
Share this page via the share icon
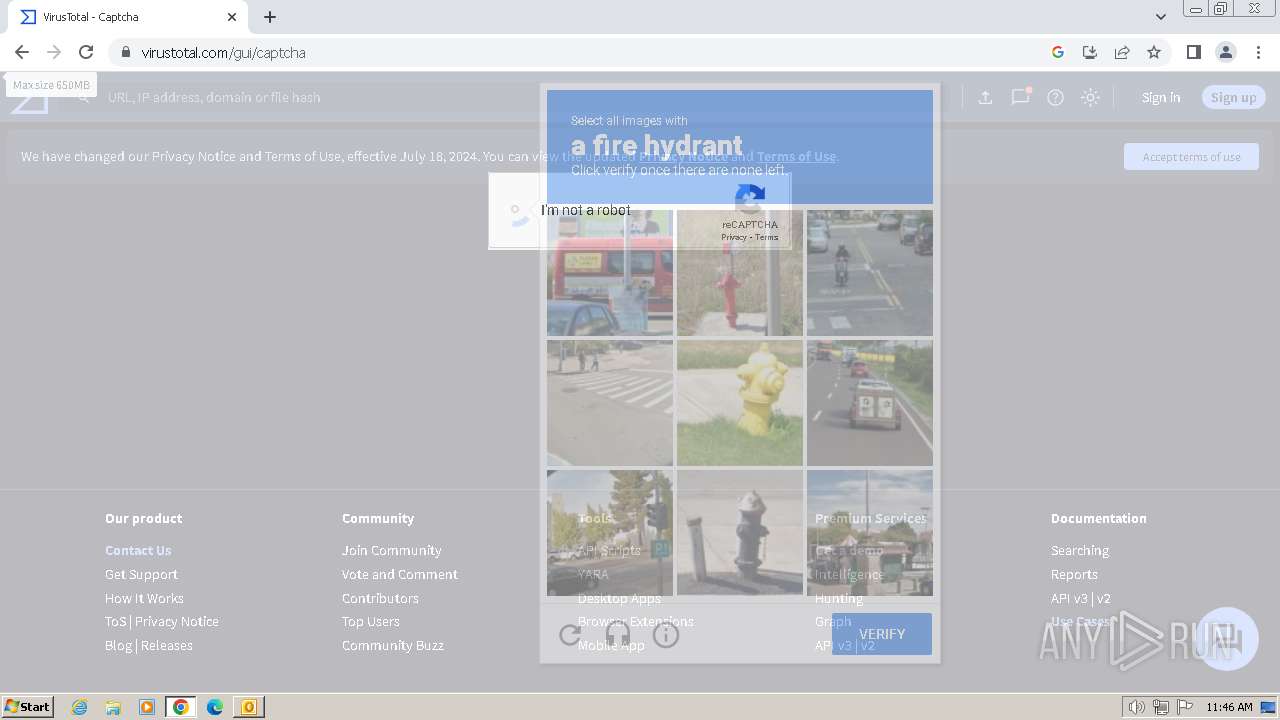[x=1122, y=52]
